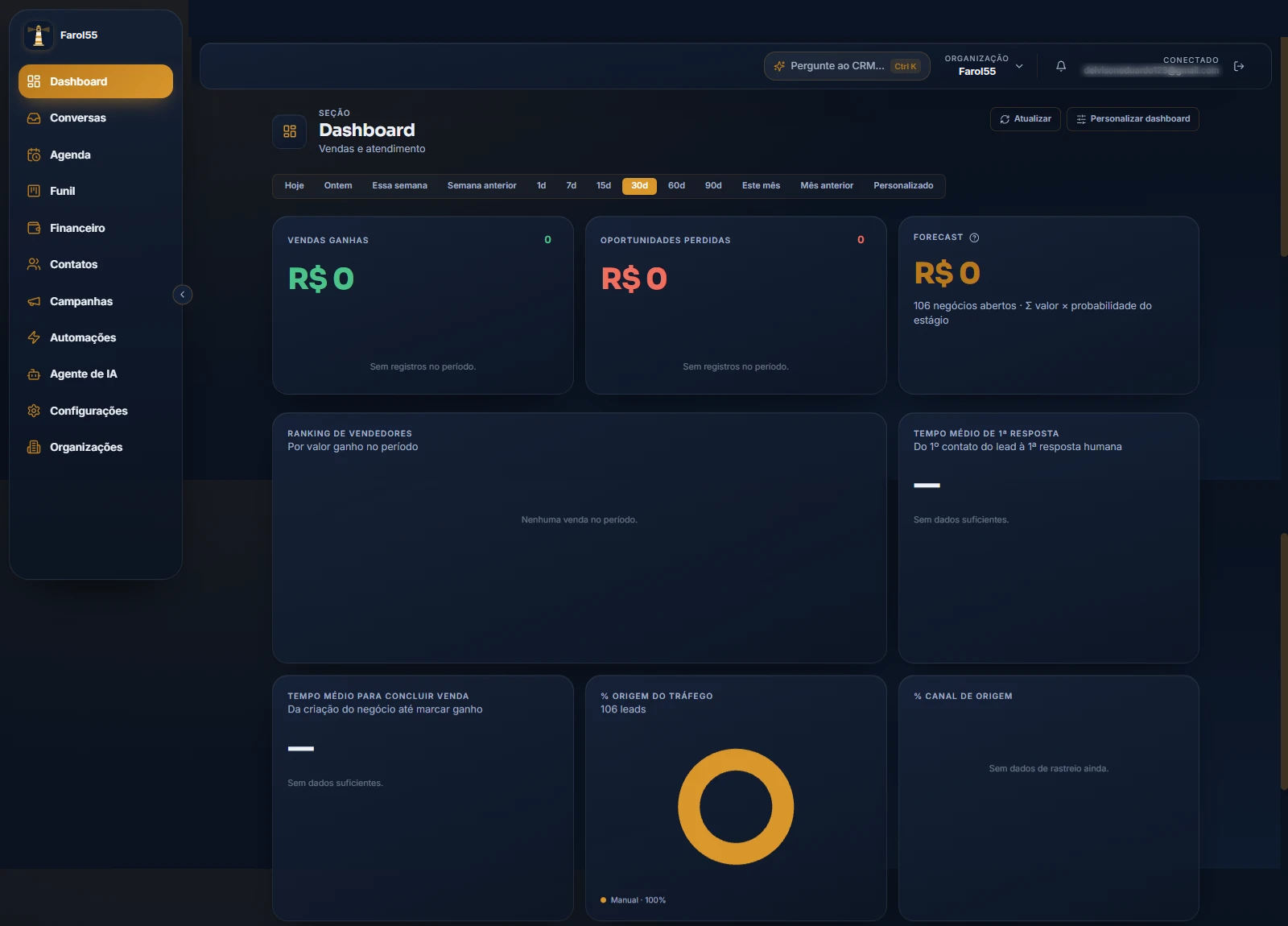Open the notifications bell
The width and height of the screenshot is (1288, 926).
[1061, 66]
